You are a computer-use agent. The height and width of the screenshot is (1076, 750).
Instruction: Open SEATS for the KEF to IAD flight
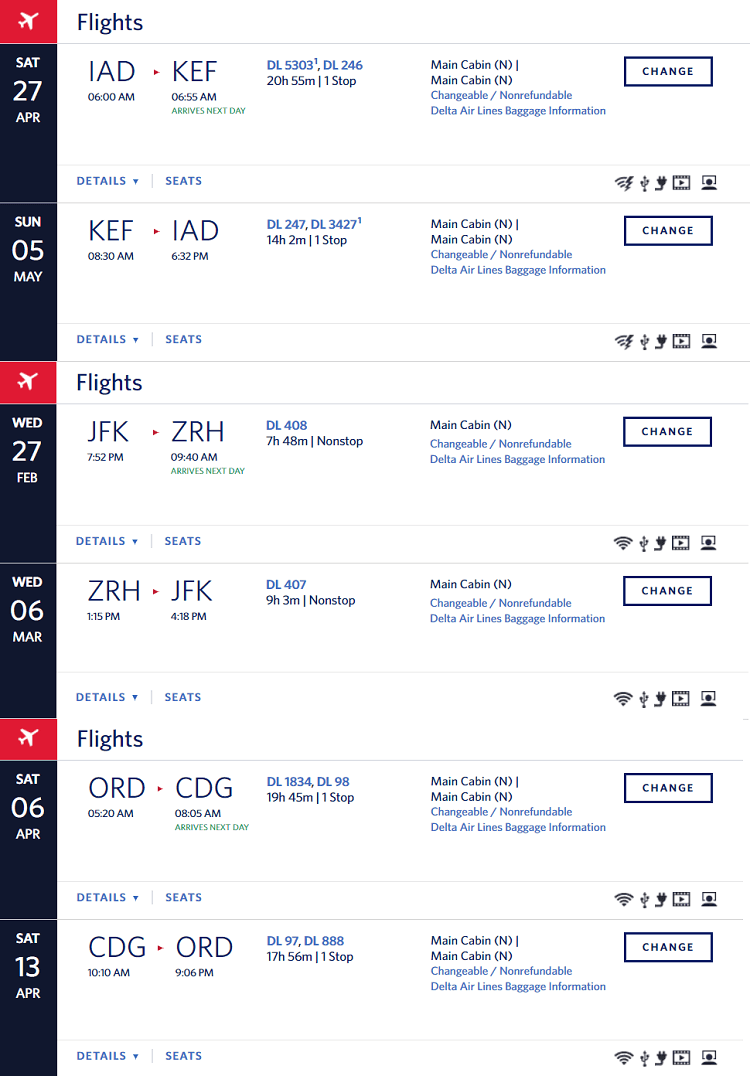[184, 340]
